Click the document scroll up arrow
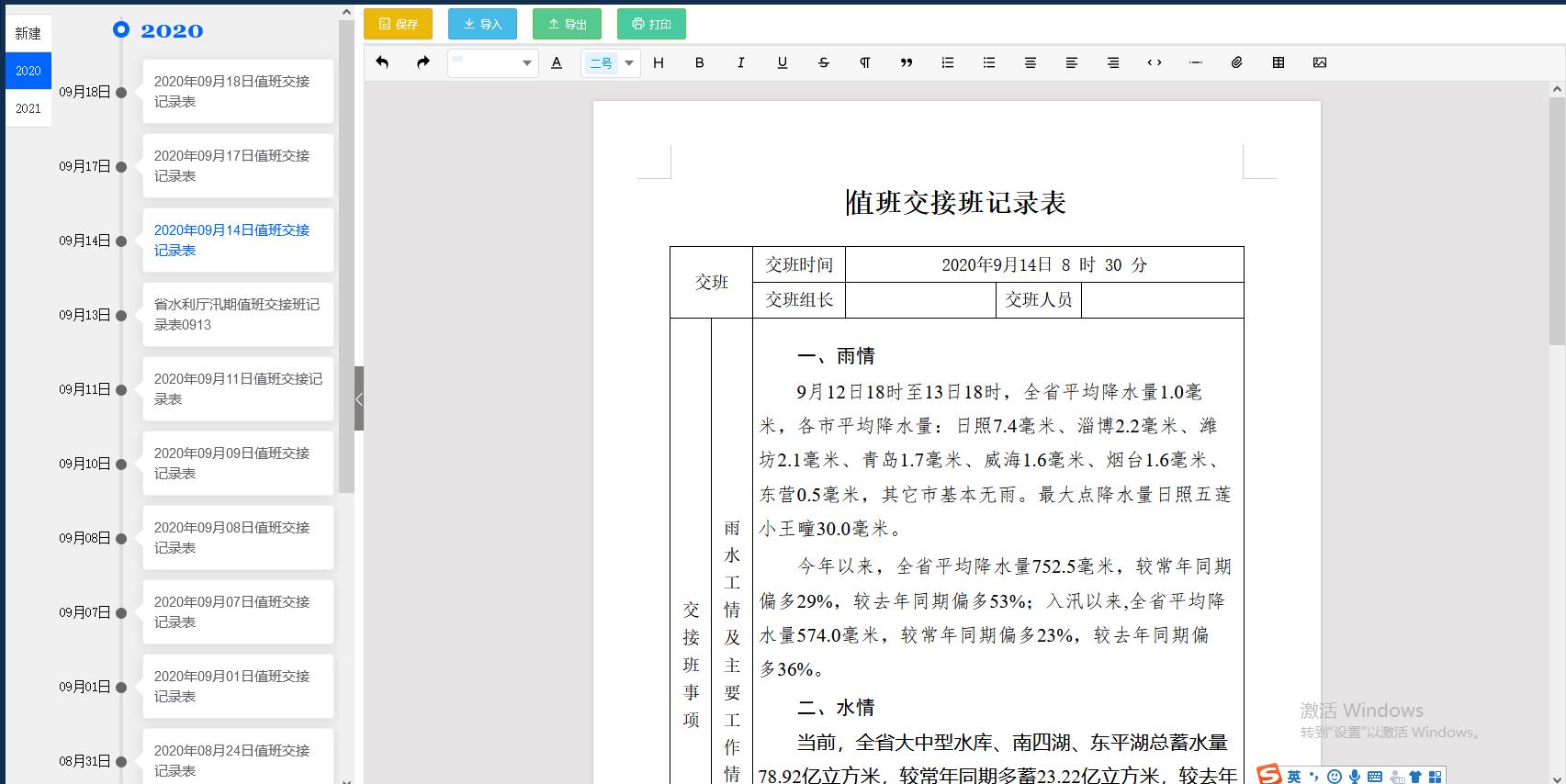 pos(1557,89)
